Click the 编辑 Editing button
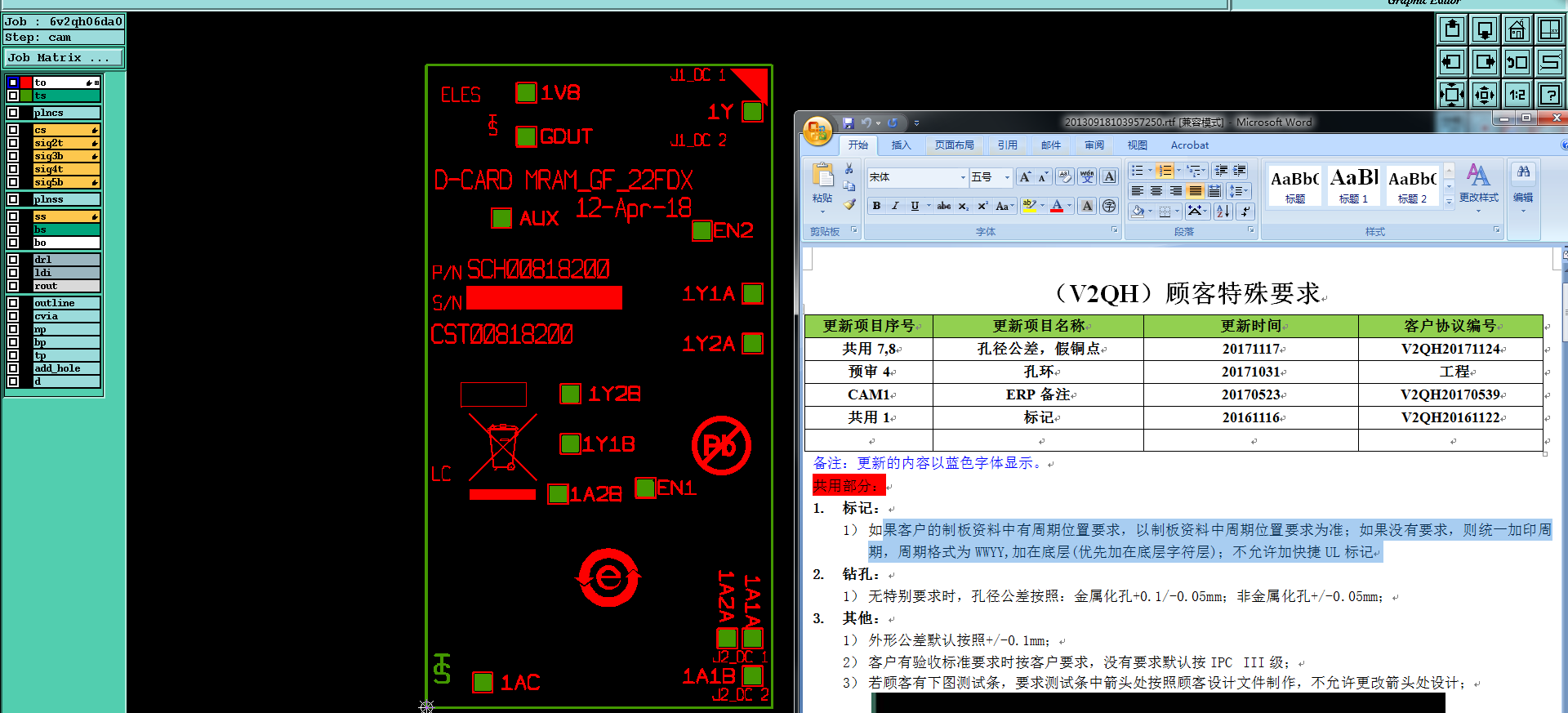1568x713 pixels. coord(1523,186)
